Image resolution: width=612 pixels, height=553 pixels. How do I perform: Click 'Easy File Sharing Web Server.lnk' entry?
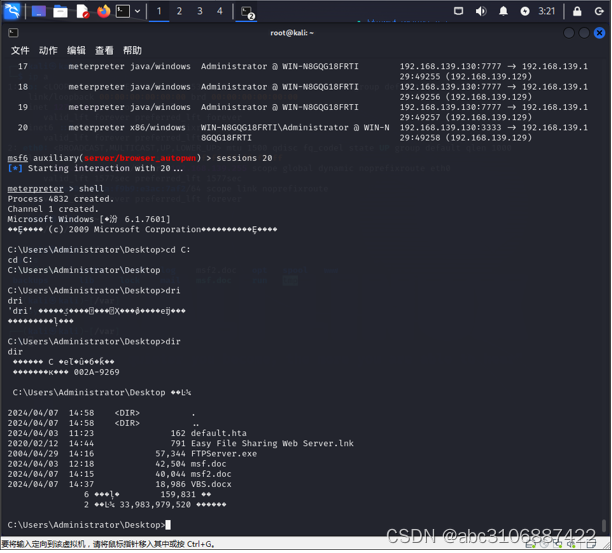click(x=272, y=443)
